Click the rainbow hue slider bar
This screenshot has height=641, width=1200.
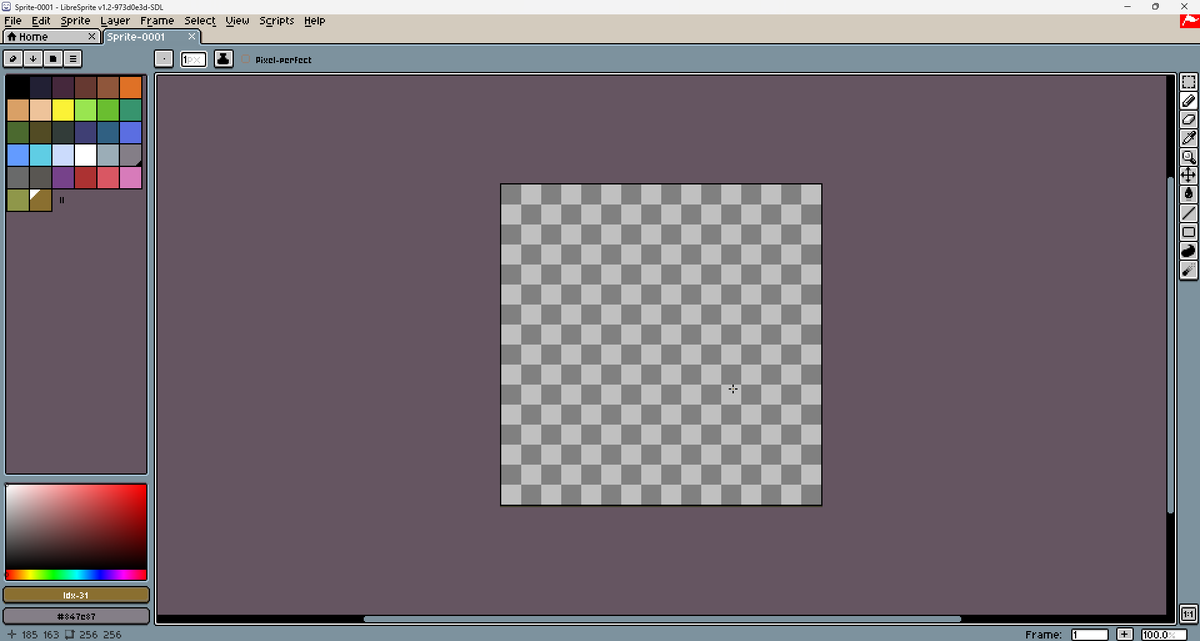coord(76,575)
